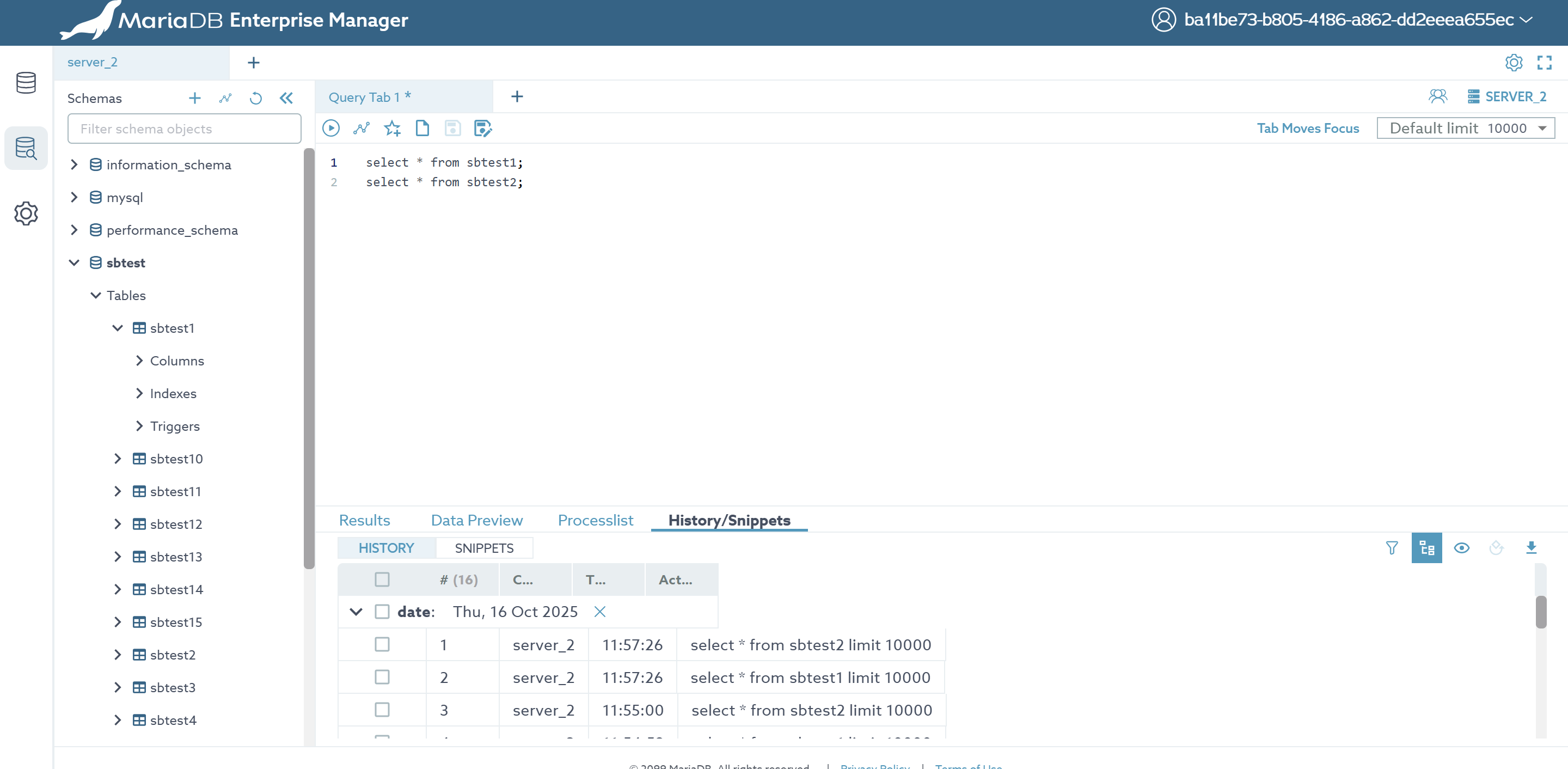The image size is (1568, 769).
Task: Click the star snippet icon
Action: [392, 129]
